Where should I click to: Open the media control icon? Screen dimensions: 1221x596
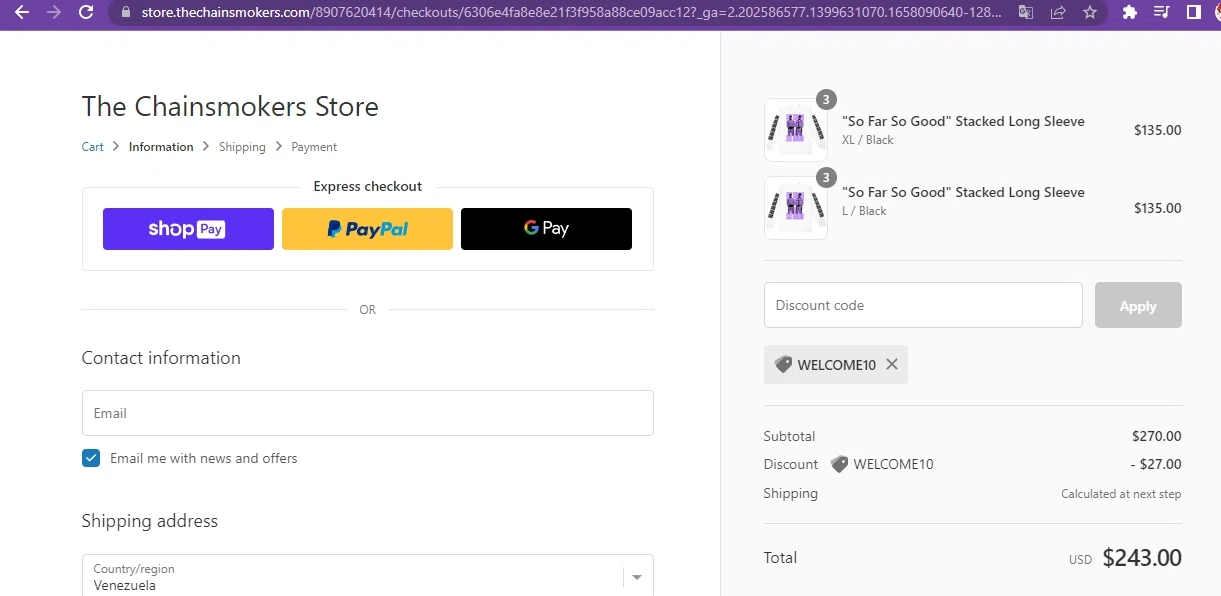pos(1161,13)
